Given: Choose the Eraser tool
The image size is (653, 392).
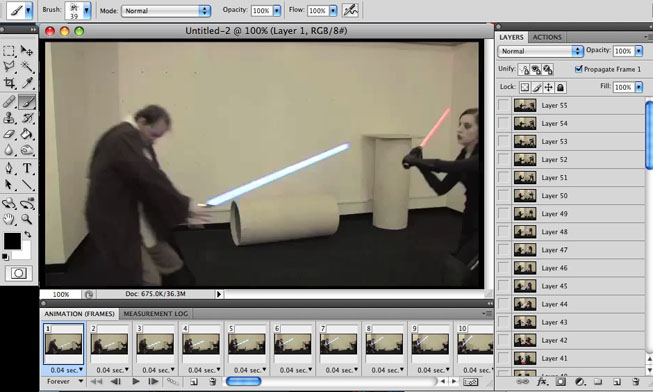Looking at the screenshot, I should (x=9, y=134).
